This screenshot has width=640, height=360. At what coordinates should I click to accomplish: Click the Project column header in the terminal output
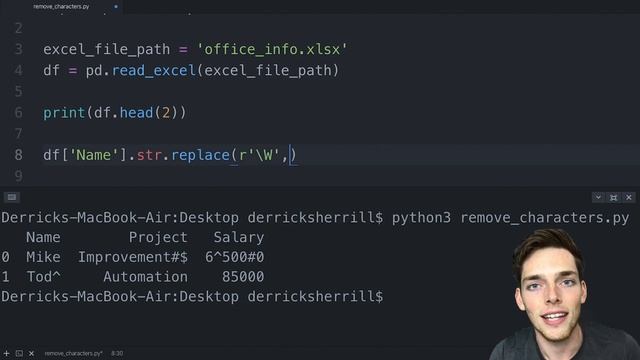coord(158,238)
